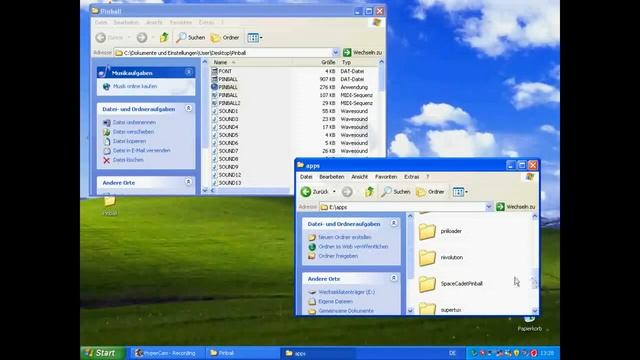The image size is (640, 360).
Task: Open address dropdown in Pinball window
Action: (335, 53)
